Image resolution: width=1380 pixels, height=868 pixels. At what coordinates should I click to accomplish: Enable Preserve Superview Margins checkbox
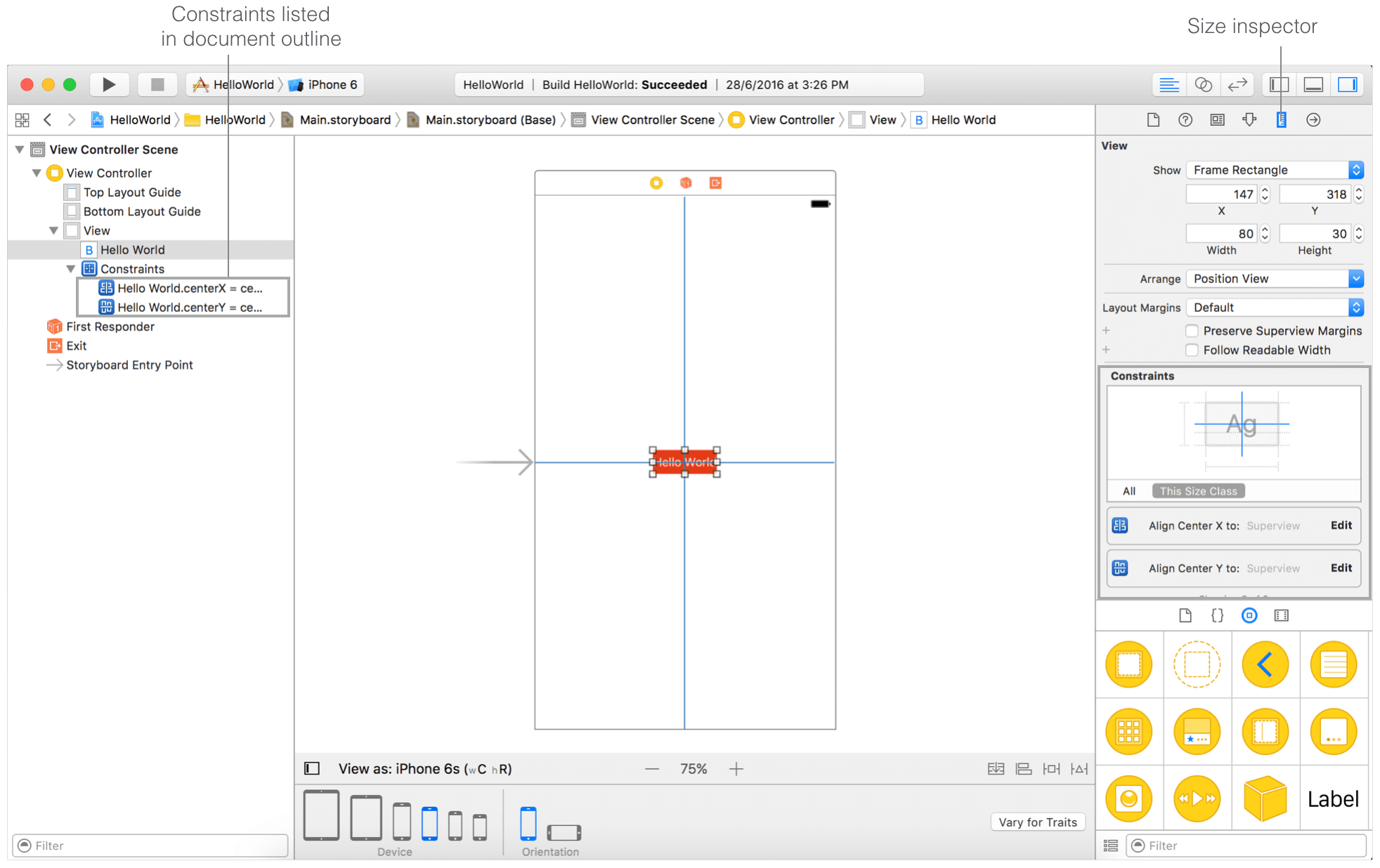coord(1192,331)
